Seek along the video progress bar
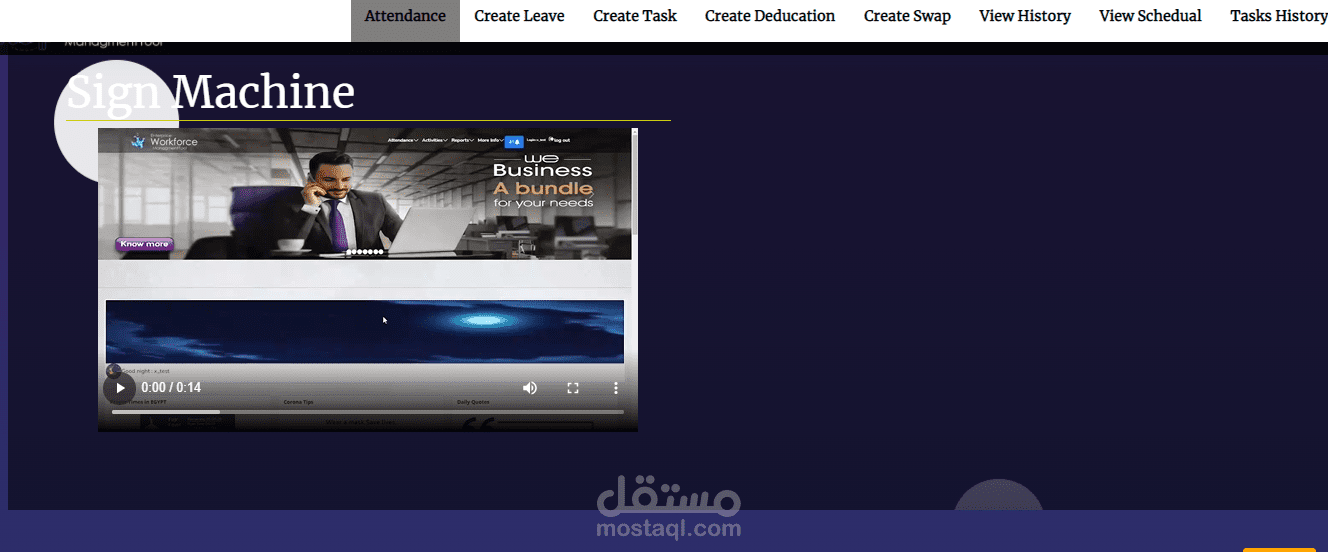 click(x=367, y=412)
